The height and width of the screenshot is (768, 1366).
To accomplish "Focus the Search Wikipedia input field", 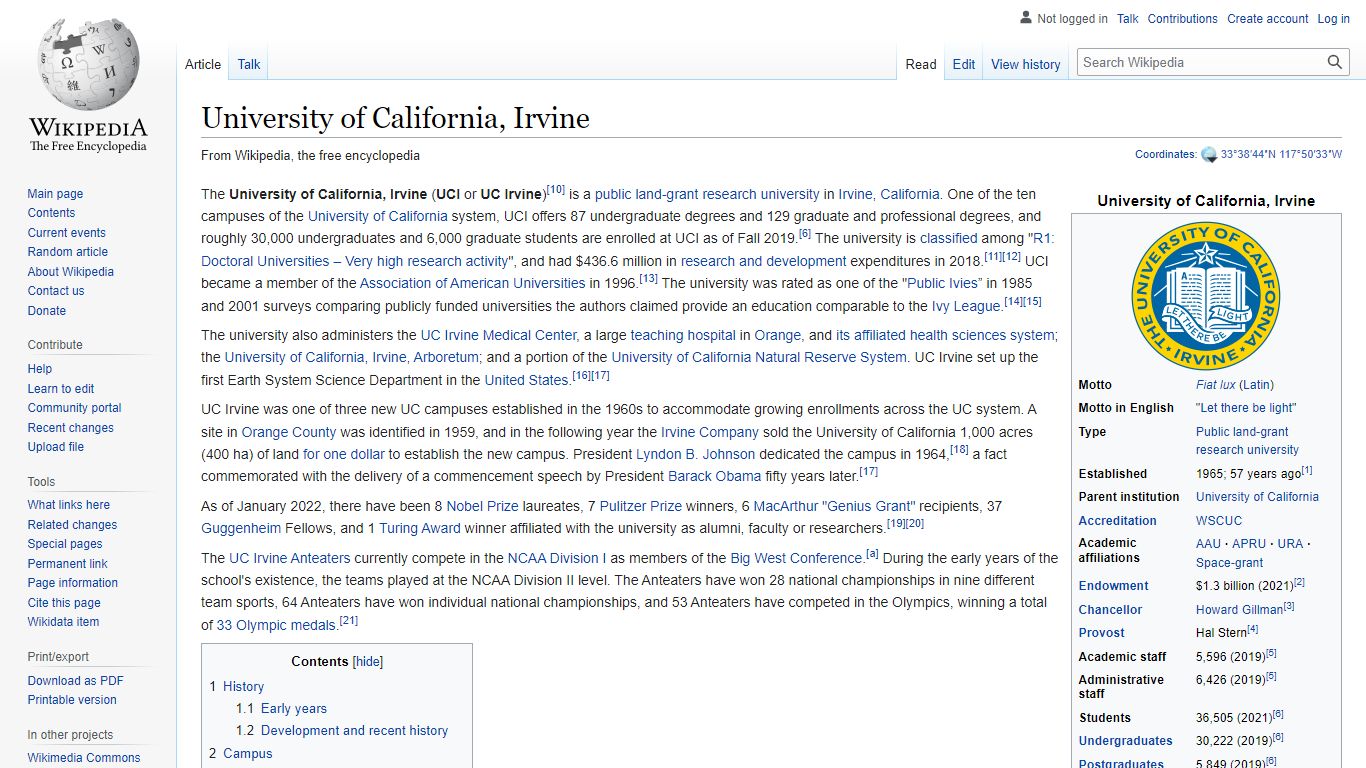I will tap(1201, 62).
